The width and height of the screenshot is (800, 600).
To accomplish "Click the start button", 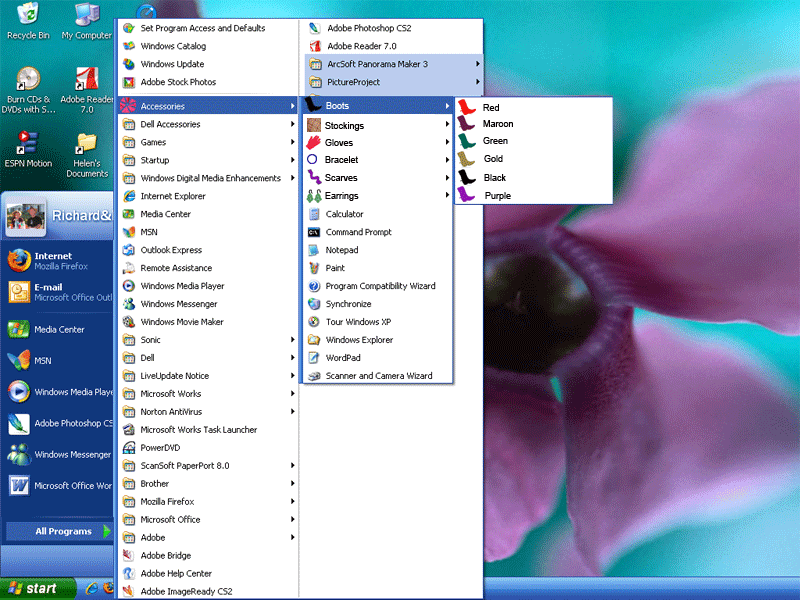I will 37,588.
